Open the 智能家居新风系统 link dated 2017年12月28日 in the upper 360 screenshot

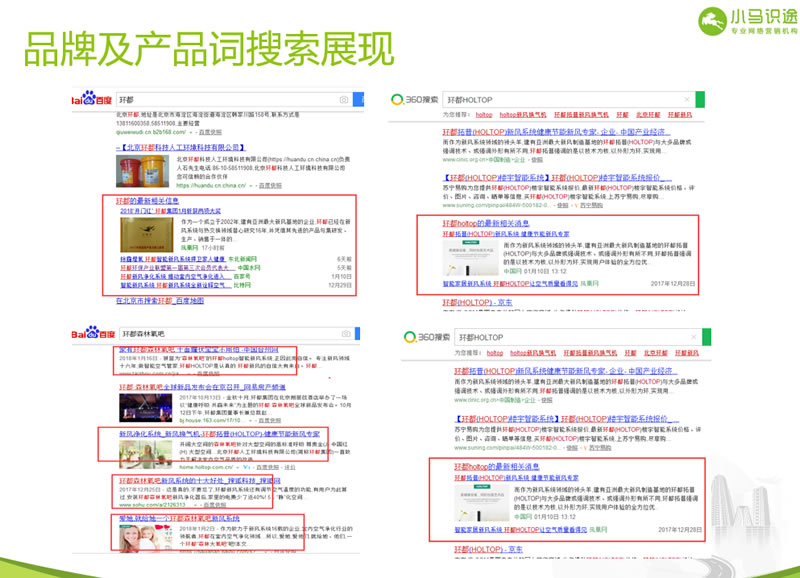[x=510, y=284]
